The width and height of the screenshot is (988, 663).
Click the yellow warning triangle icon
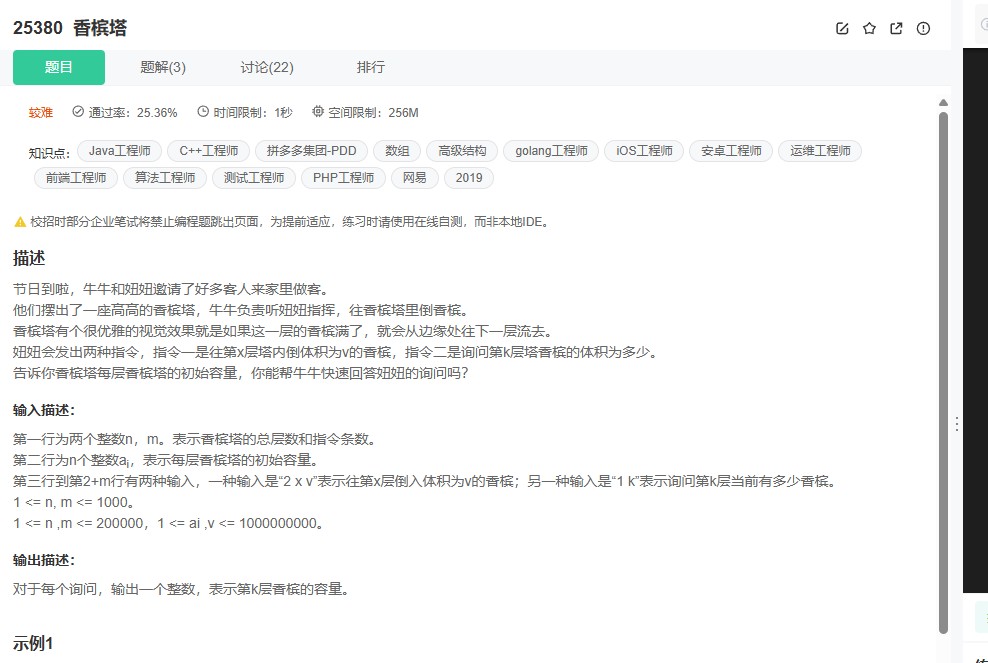[20, 222]
